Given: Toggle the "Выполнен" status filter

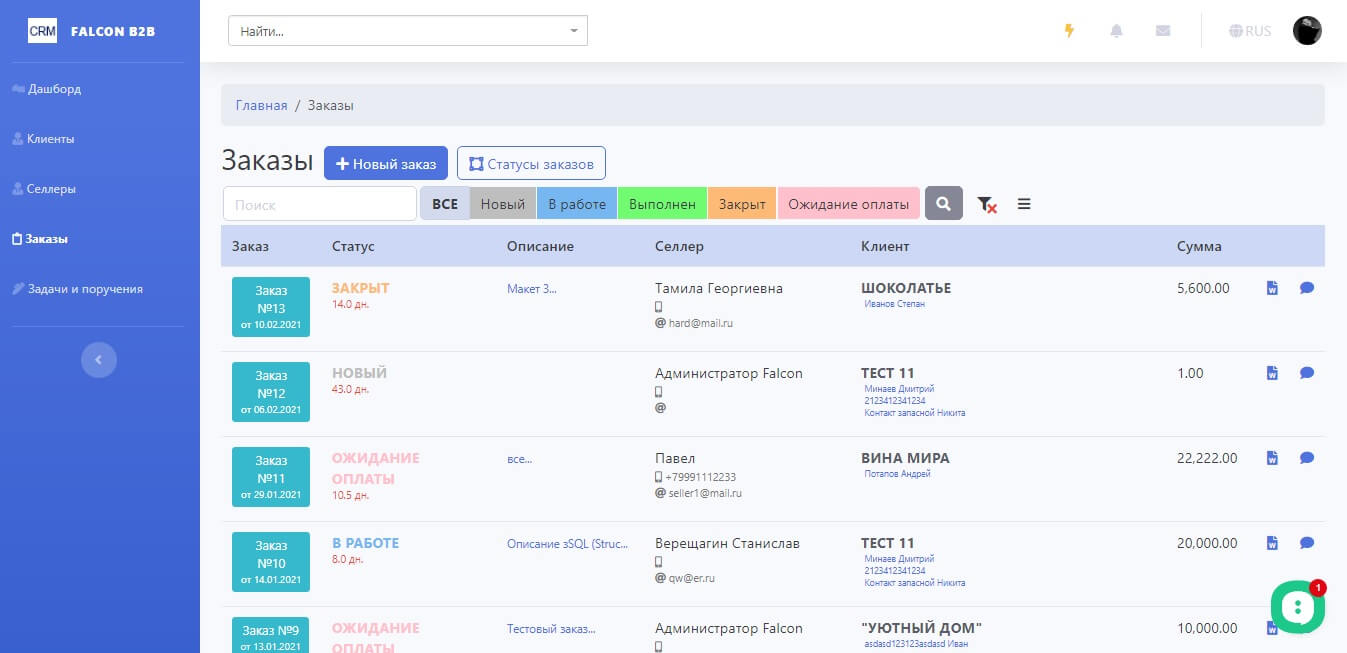Looking at the screenshot, I should pos(662,204).
